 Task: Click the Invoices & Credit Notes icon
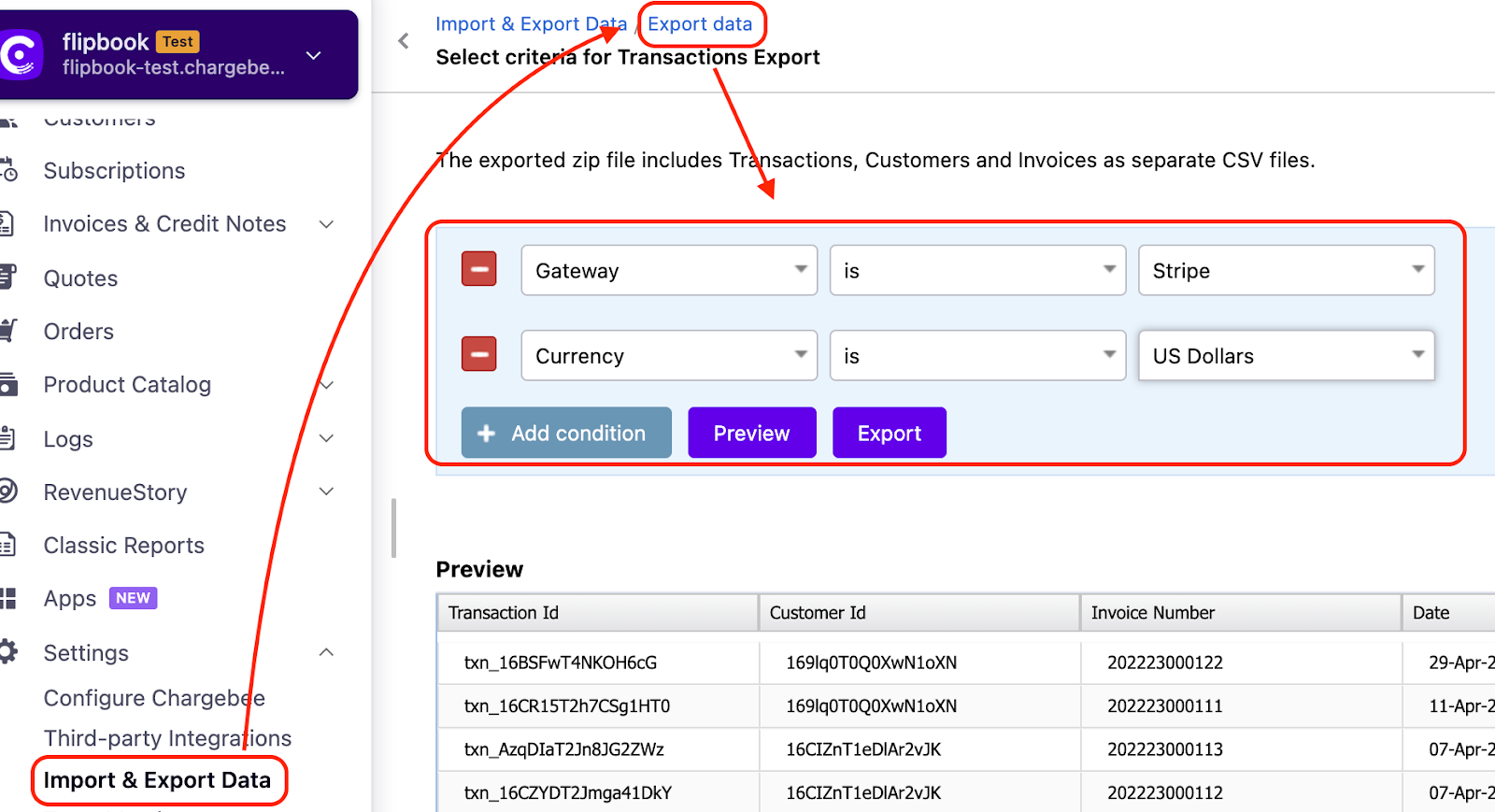coord(7,223)
